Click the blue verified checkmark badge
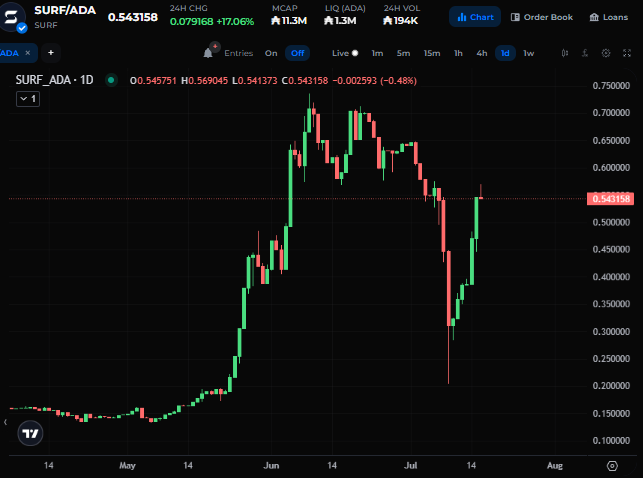The height and width of the screenshot is (478, 643). (x=22, y=28)
